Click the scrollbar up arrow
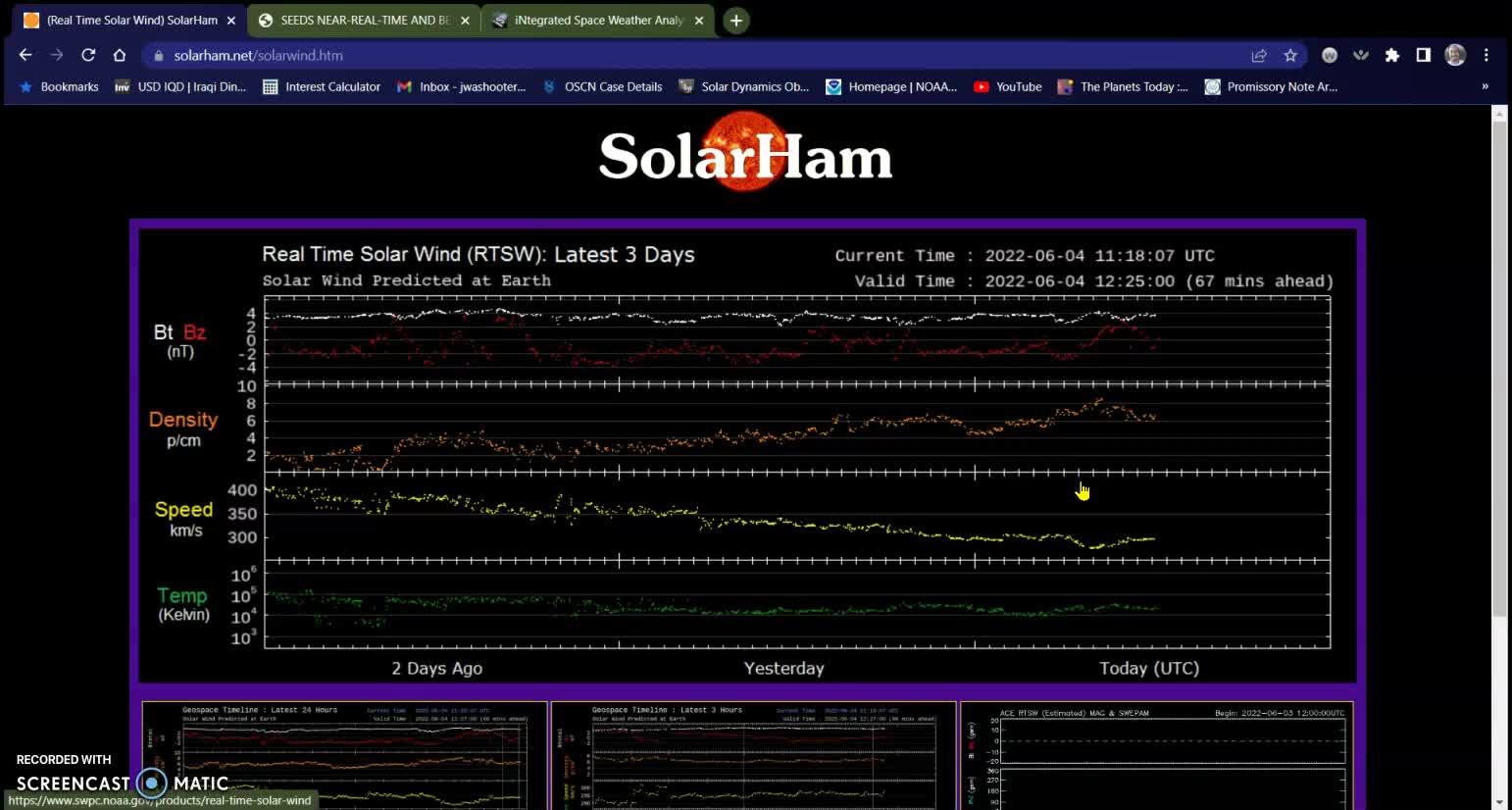1512x810 pixels. [x=1499, y=113]
